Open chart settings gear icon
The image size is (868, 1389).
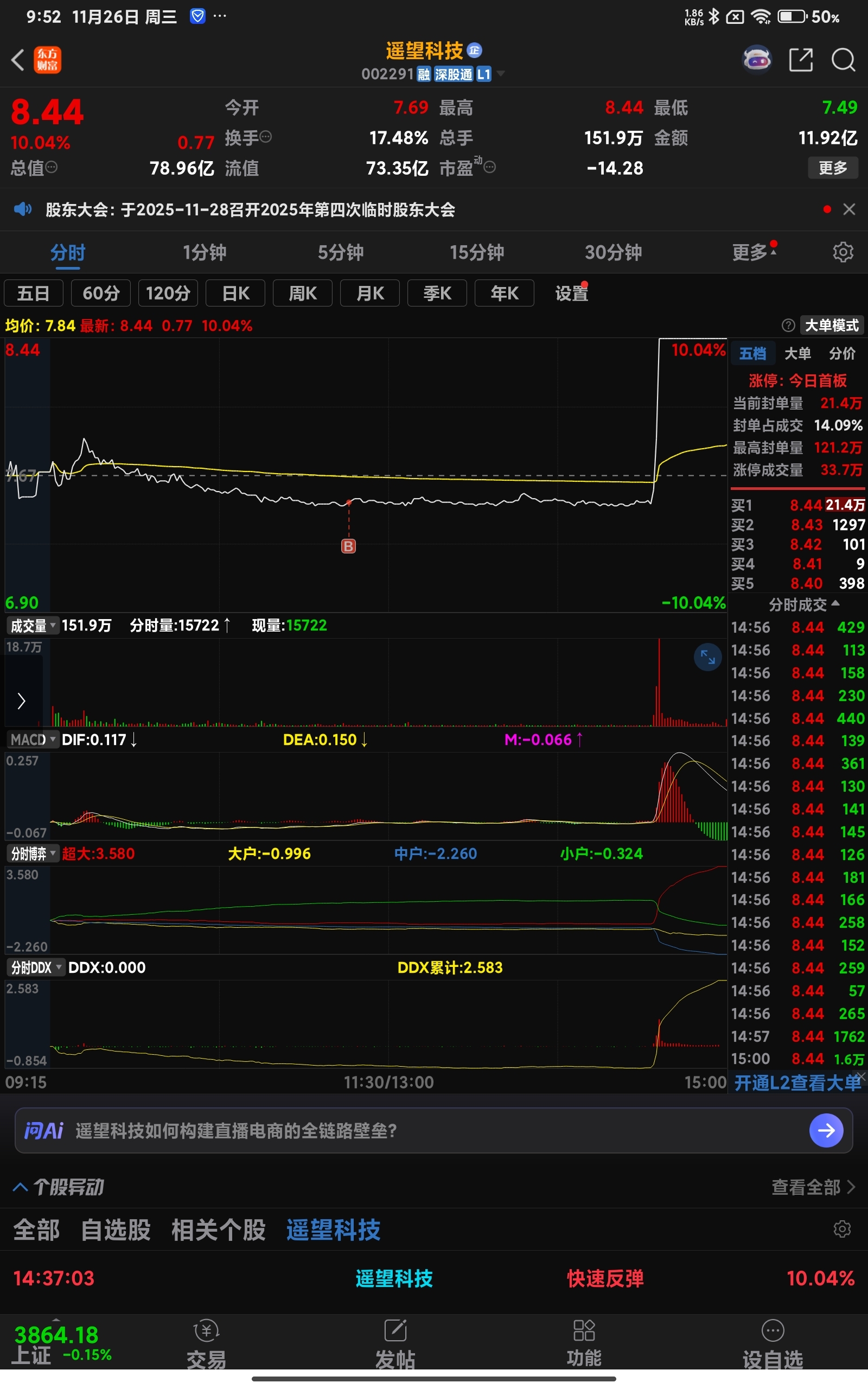click(843, 252)
